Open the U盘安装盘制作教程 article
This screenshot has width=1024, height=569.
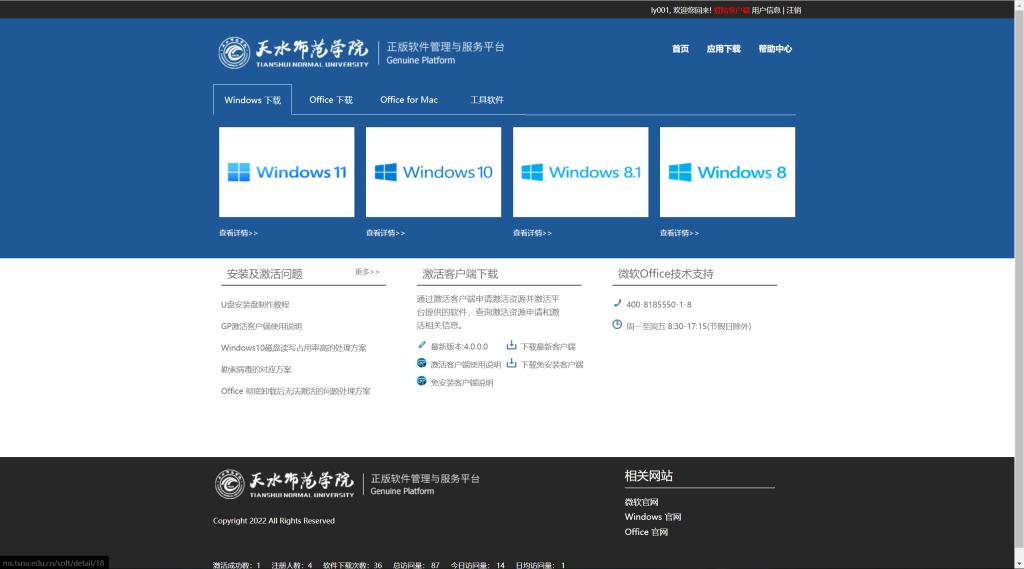(x=255, y=304)
